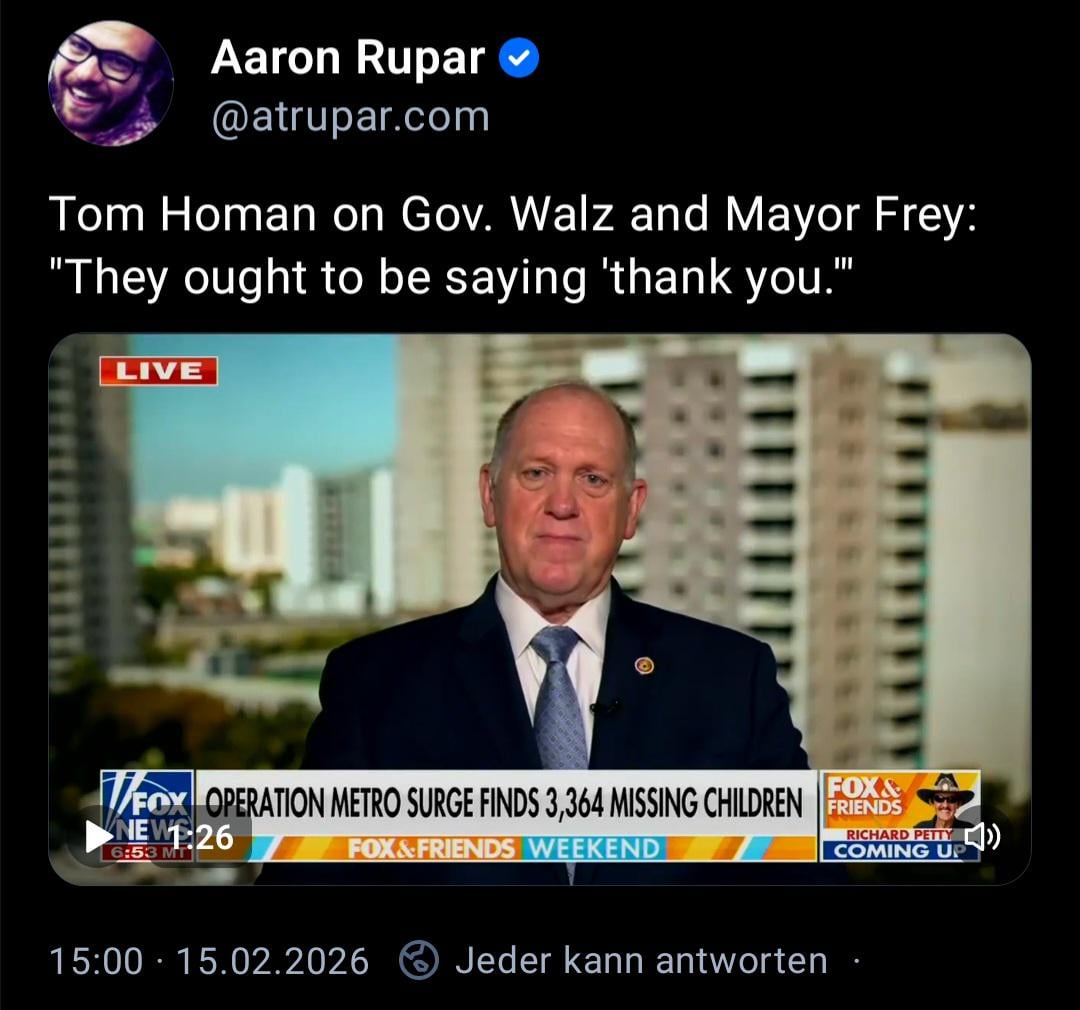Image resolution: width=1080 pixels, height=1010 pixels.
Task: Click the Fox & Friends Weekend strip
Action: point(504,848)
